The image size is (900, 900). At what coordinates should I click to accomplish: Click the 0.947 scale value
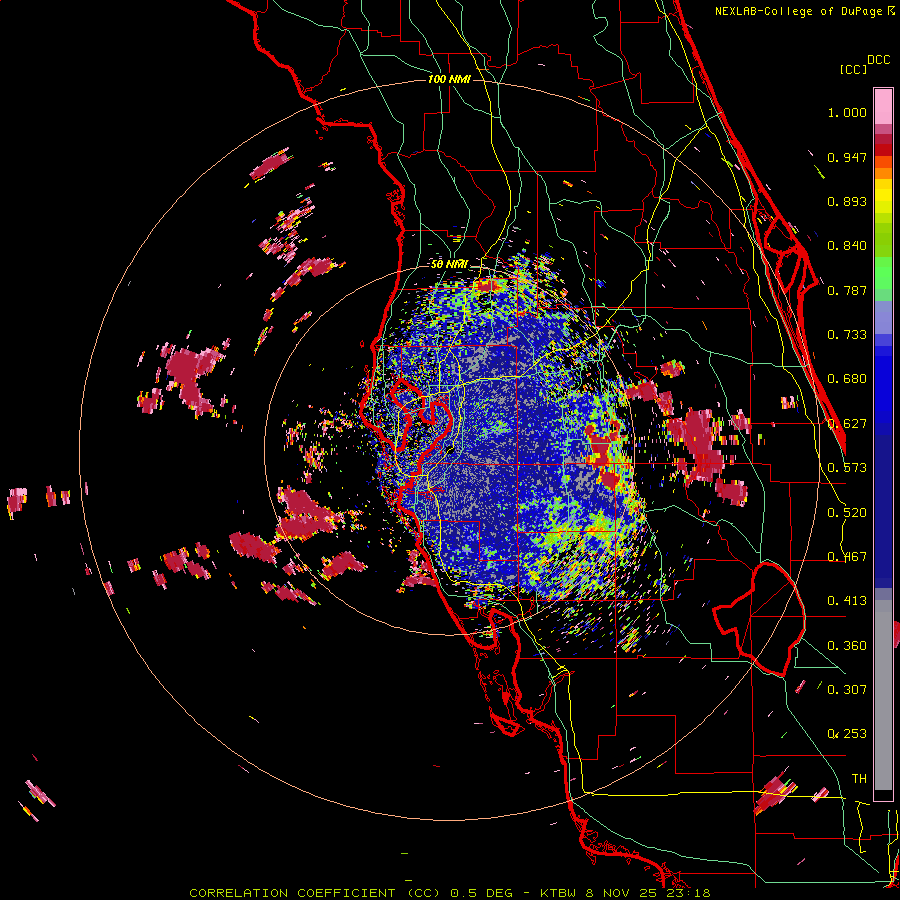(847, 157)
